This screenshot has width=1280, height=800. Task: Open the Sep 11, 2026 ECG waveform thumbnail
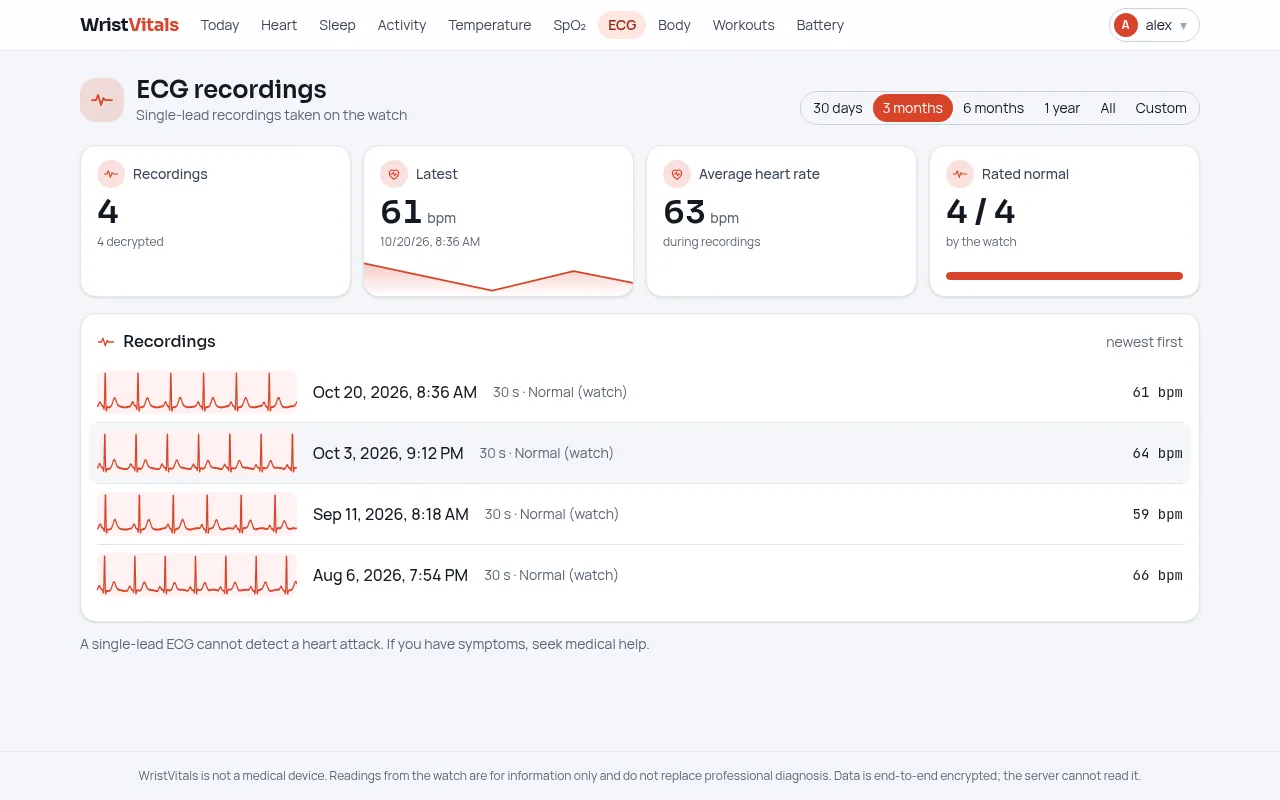pos(197,514)
